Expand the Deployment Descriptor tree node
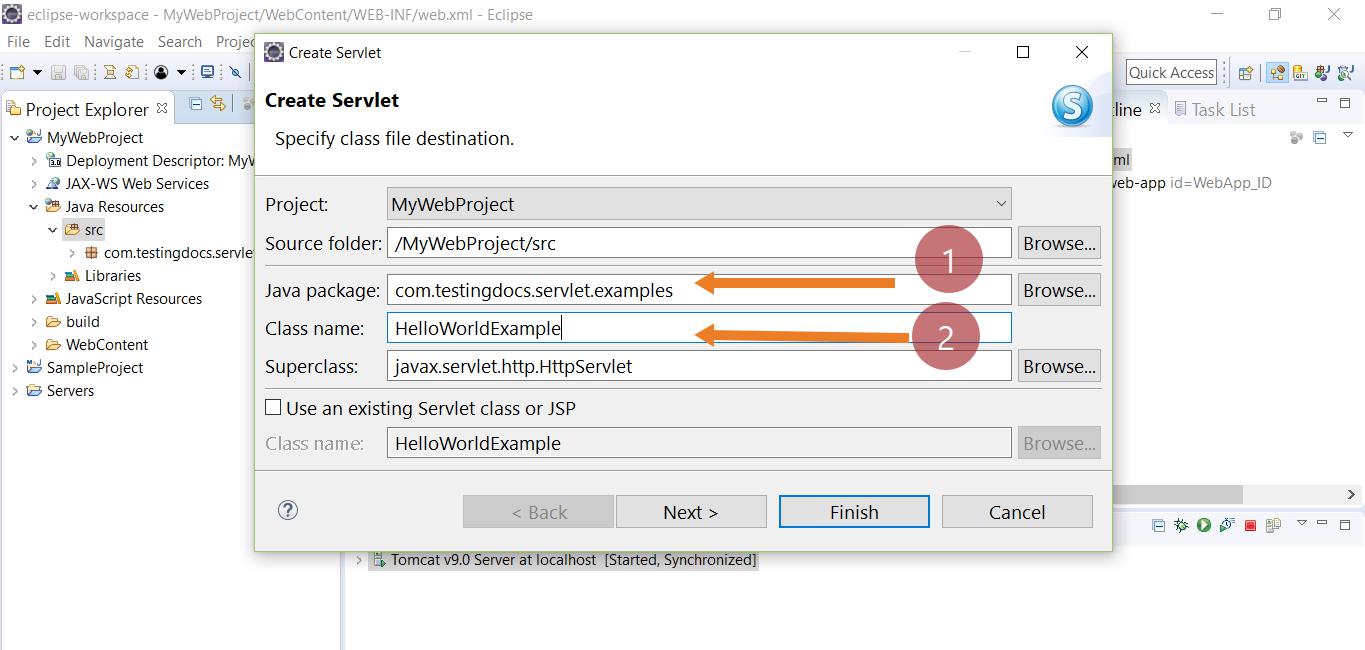 34,160
